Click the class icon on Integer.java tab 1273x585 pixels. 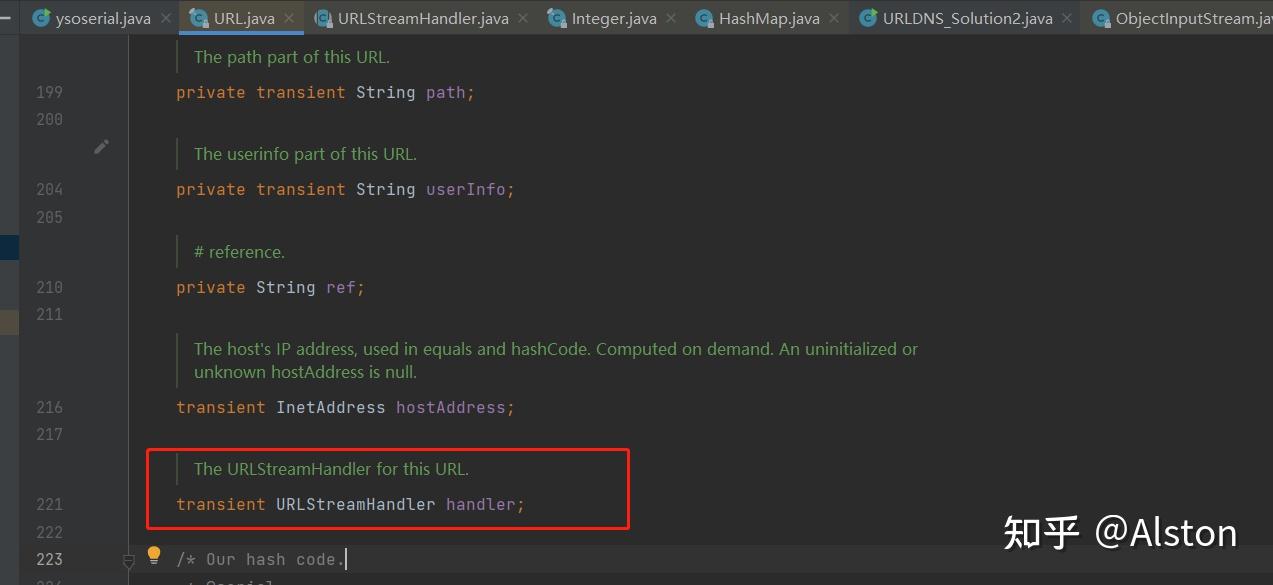tap(557, 18)
